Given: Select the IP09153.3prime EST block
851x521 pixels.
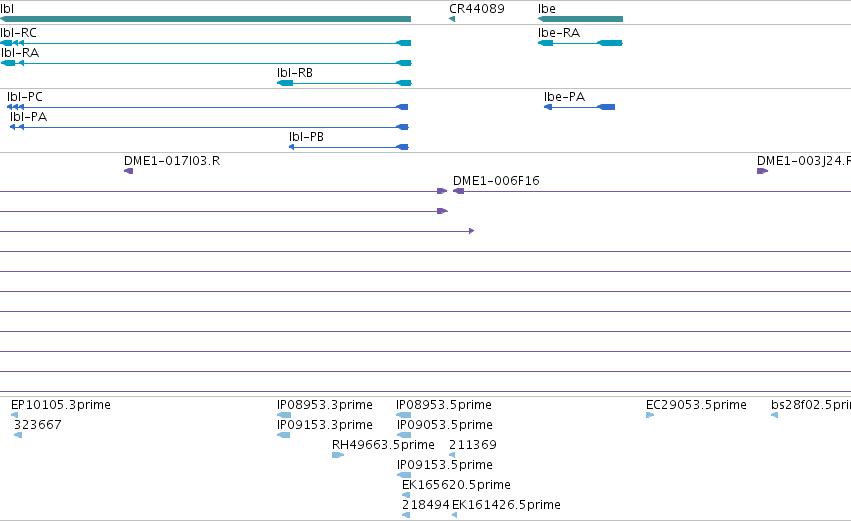Looking at the screenshot, I should [283, 435].
